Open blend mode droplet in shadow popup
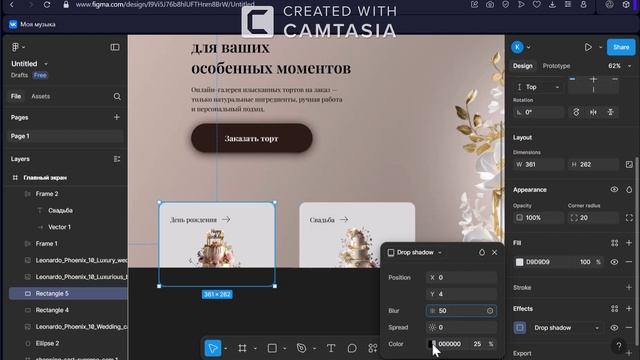The width and height of the screenshot is (640, 360). click(482, 253)
